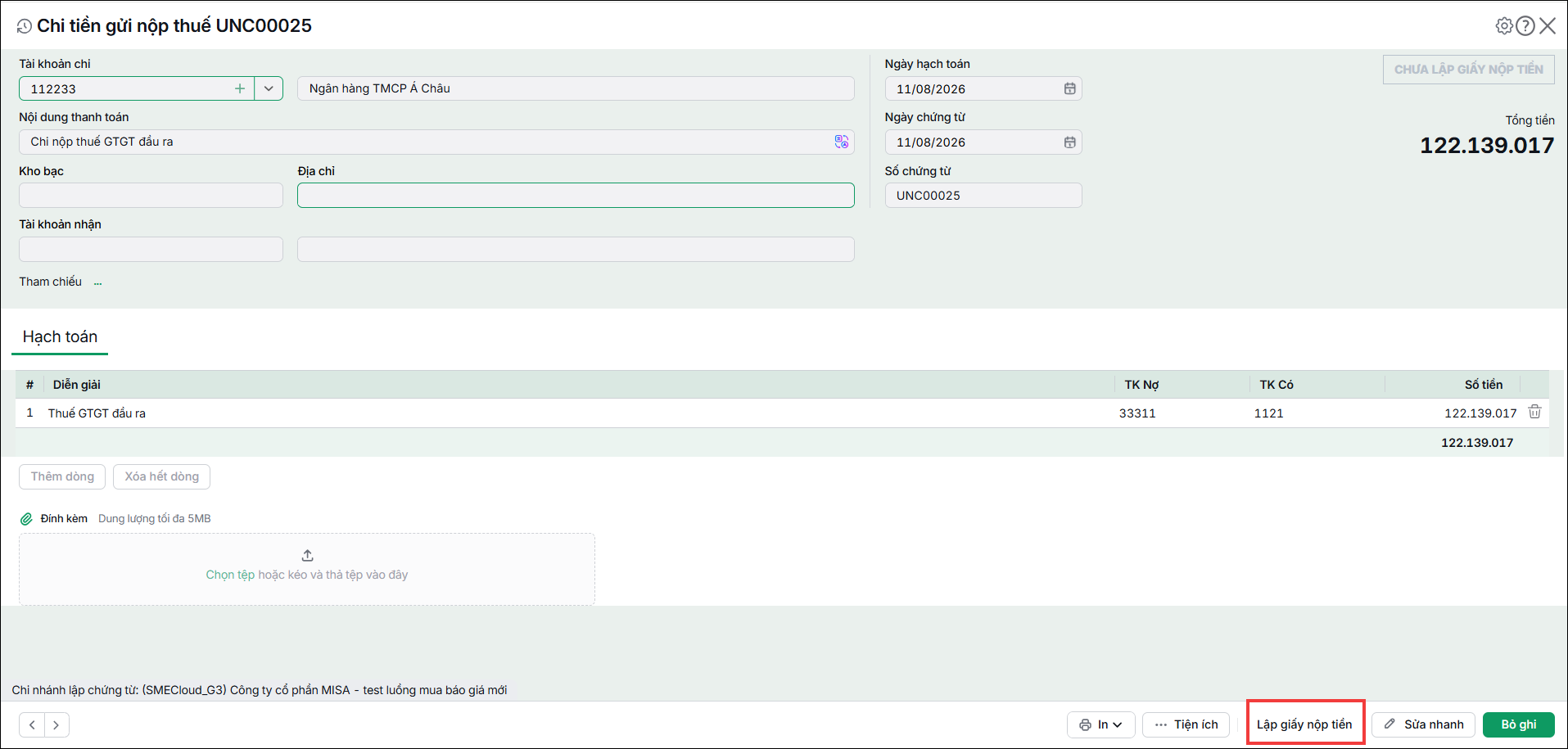This screenshot has height=749, width=1568.
Task: Add a new account with the plus icon
Action: click(240, 88)
